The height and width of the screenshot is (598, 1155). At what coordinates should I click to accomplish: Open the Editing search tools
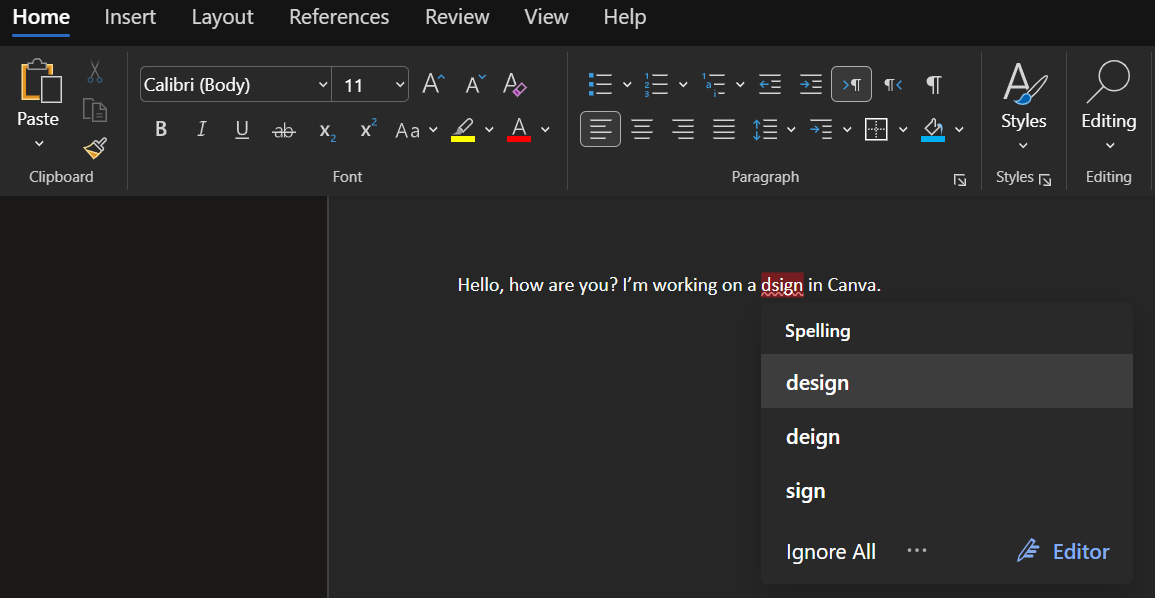[1109, 105]
